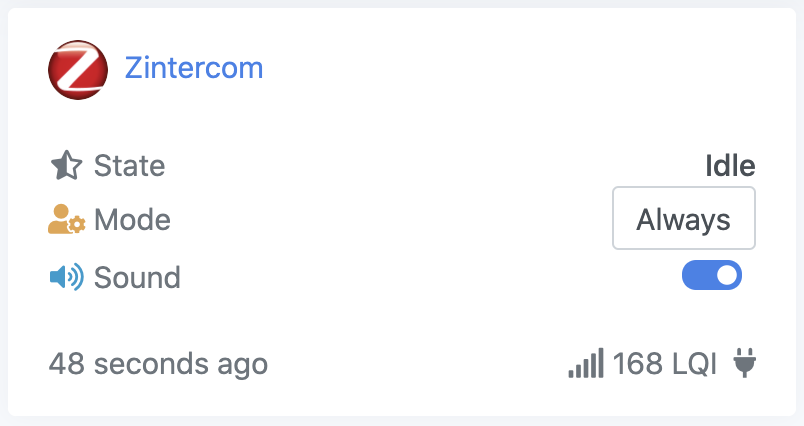This screenshot has width=804, height=426.
Task: Open the Zintercom device link
Action: tap(194, 68)
